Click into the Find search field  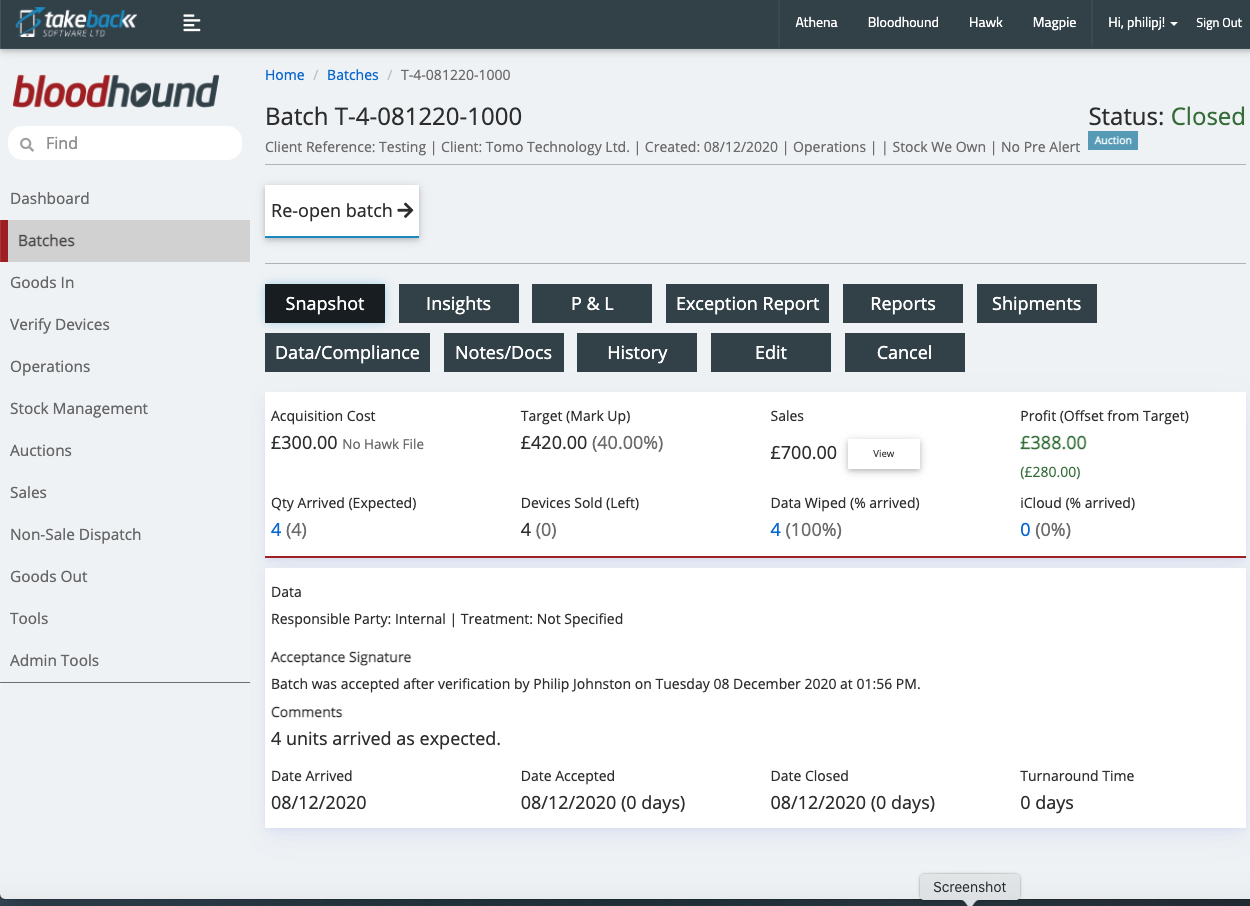point(125,143)
